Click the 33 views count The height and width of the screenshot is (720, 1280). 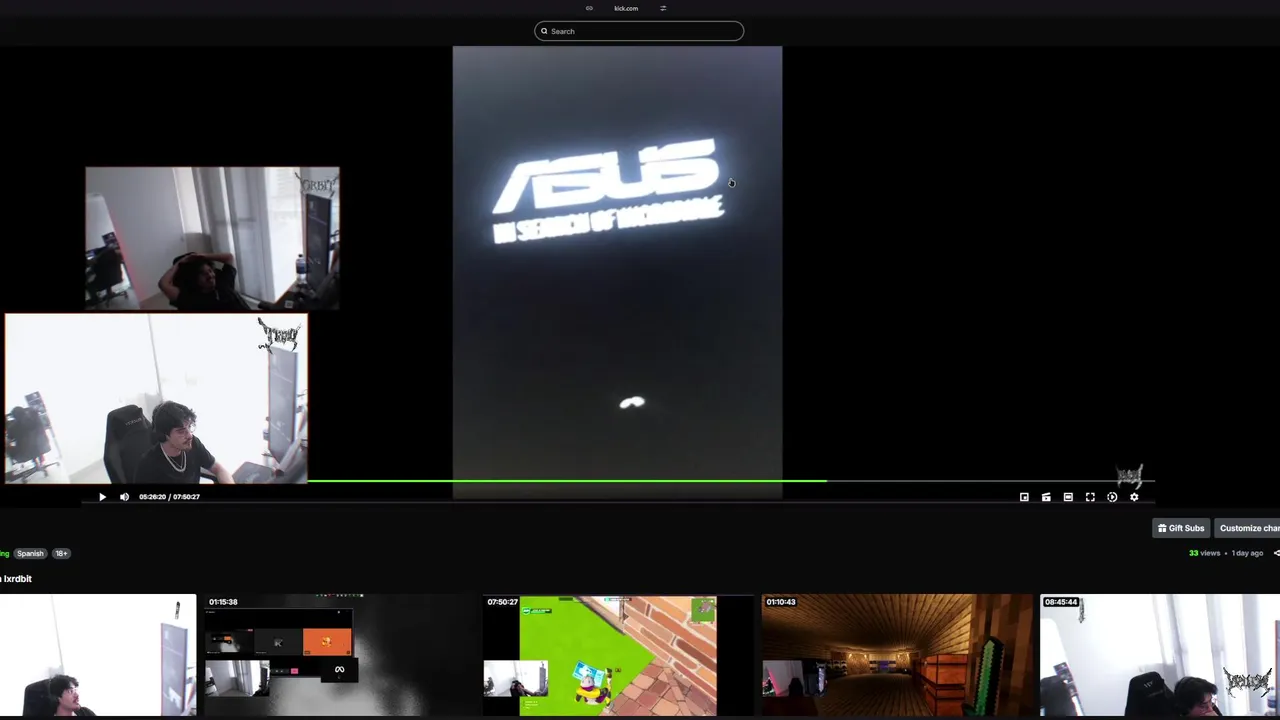tap(1205, 553)
